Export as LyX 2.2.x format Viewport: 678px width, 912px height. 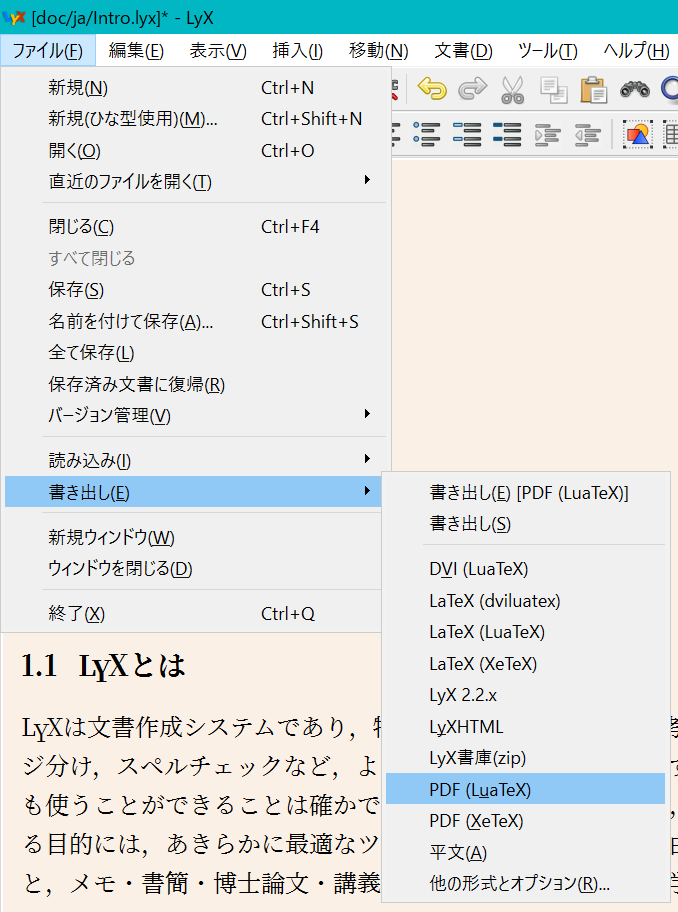(526, 695)
